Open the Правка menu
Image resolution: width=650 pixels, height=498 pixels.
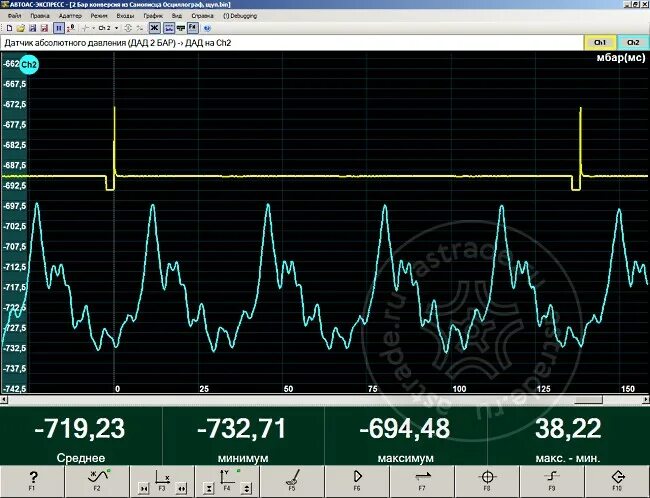(x=40, y=16)
